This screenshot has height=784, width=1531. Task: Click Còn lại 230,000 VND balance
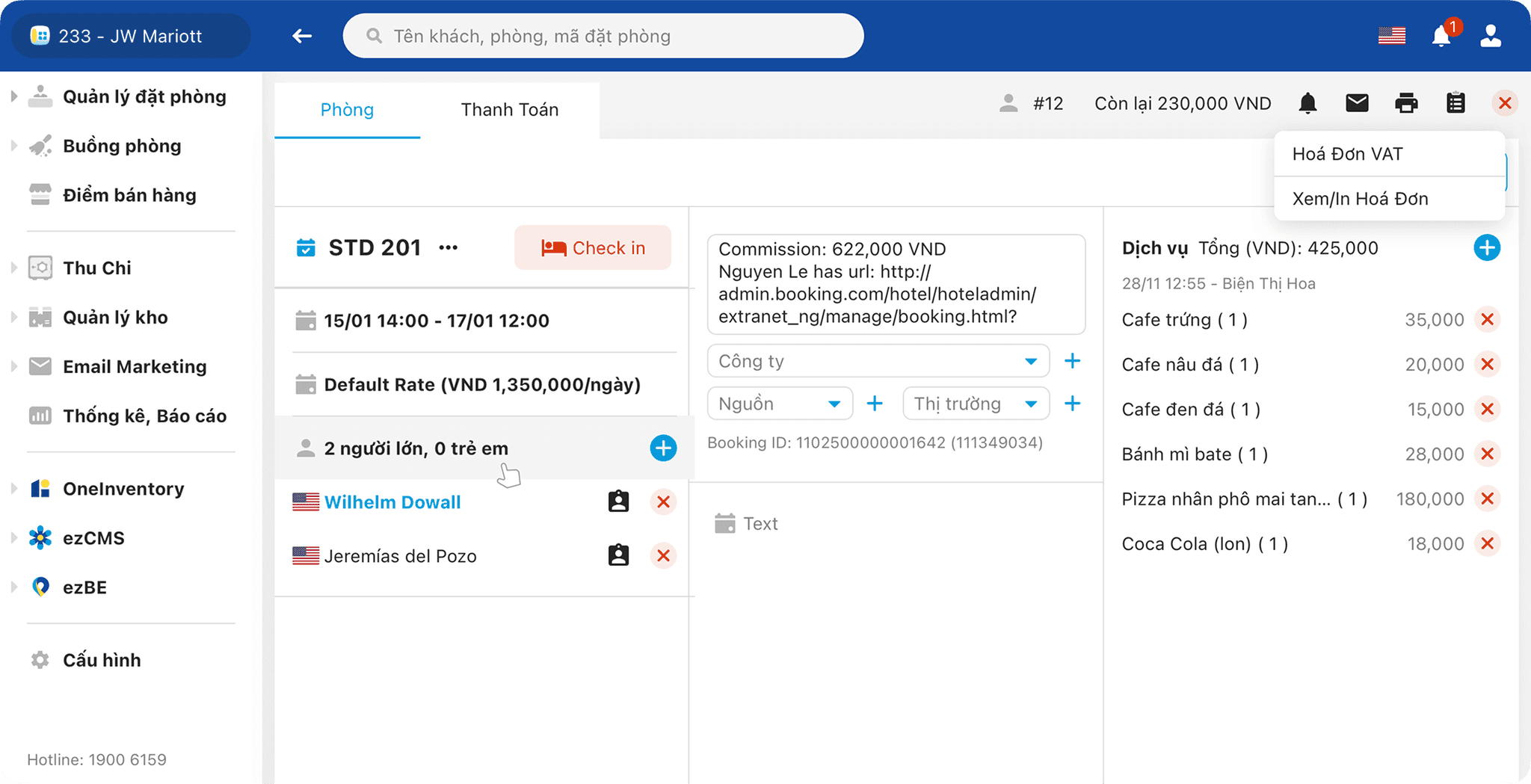(1183, 104)
